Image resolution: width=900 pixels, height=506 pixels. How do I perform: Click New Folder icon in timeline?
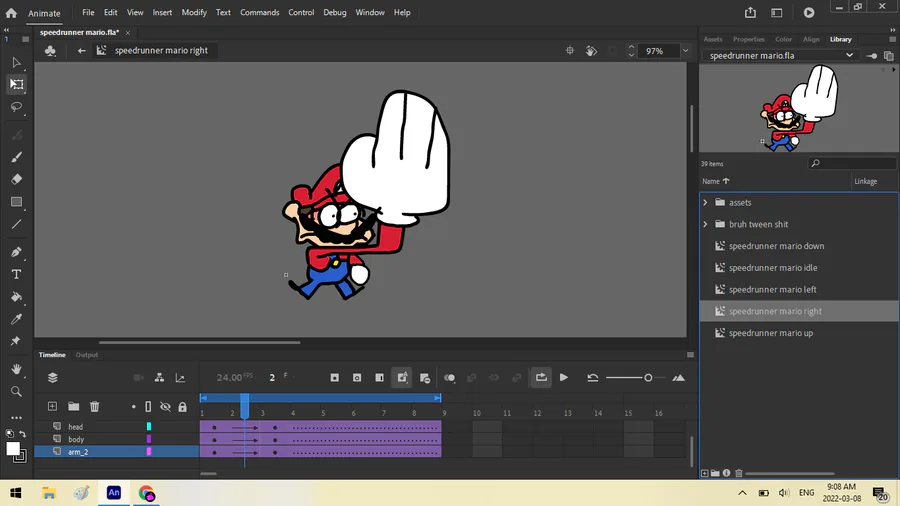(73, 406)
